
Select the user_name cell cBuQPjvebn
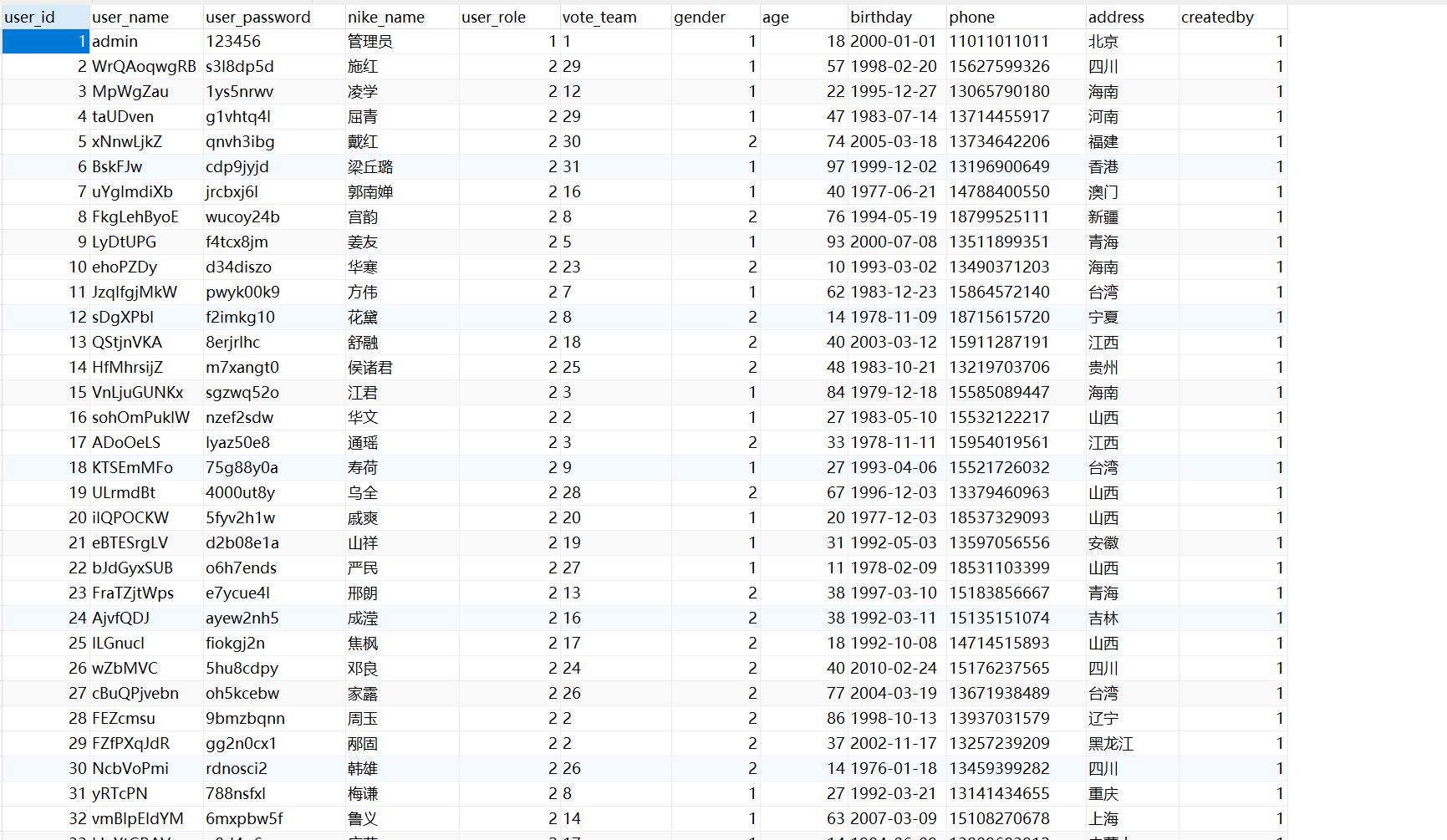tap(145, 693)
